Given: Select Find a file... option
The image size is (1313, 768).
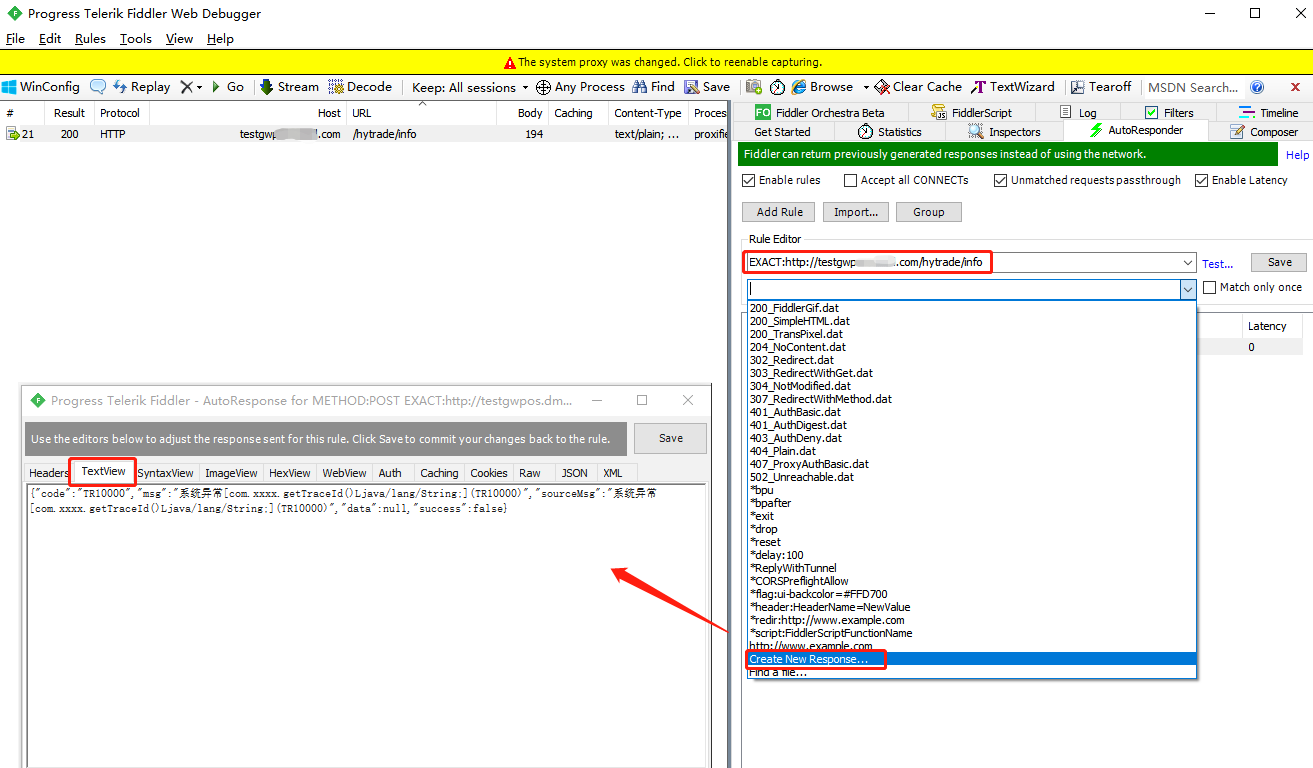Looking at the screenshot, I should (971, 672).
